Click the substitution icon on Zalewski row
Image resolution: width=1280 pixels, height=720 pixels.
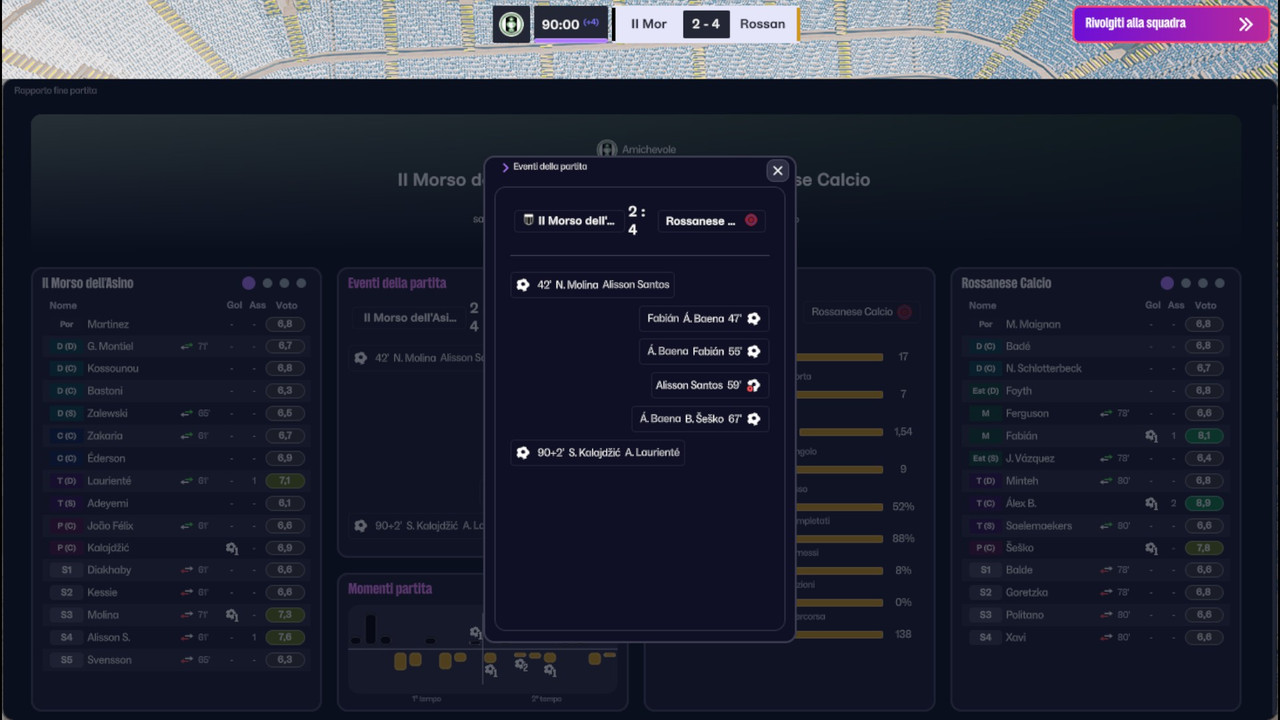[x=186, y=413]
